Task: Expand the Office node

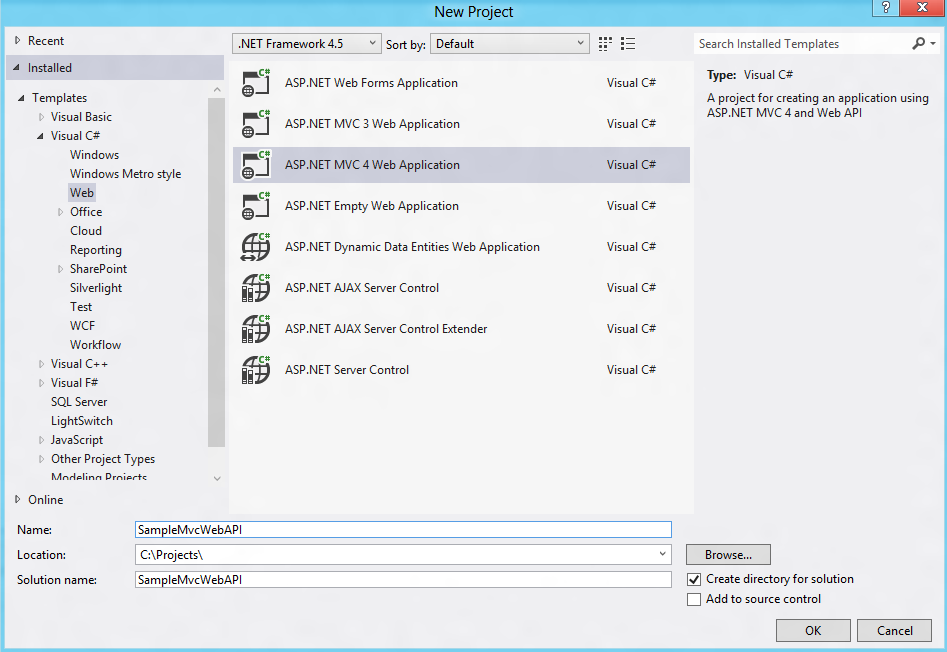Action: pos(60,212)
